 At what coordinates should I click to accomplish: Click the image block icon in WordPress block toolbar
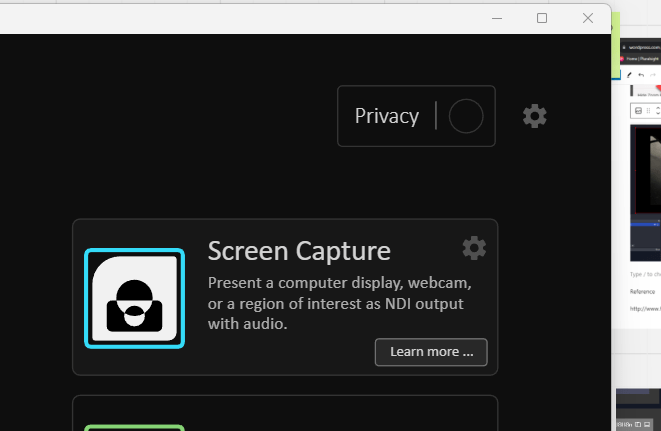tap(638, 111)
